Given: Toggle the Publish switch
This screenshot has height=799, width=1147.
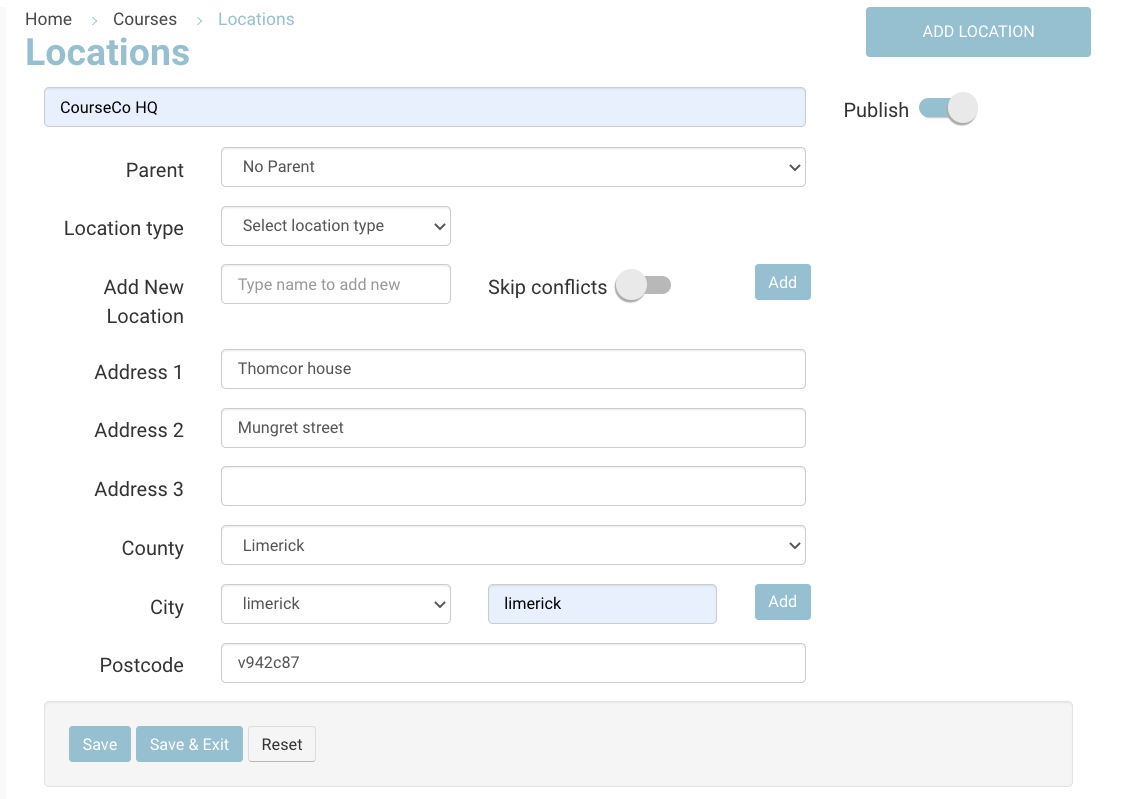Looking at the screenshot, I should 947,109.
